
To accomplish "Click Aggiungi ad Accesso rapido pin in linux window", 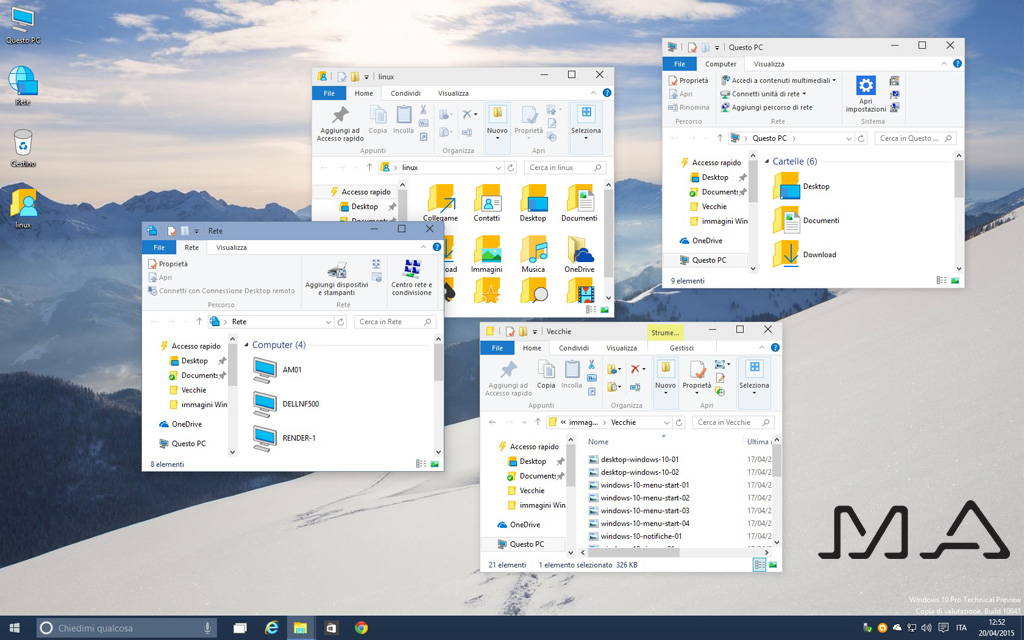I will point(340,123).
